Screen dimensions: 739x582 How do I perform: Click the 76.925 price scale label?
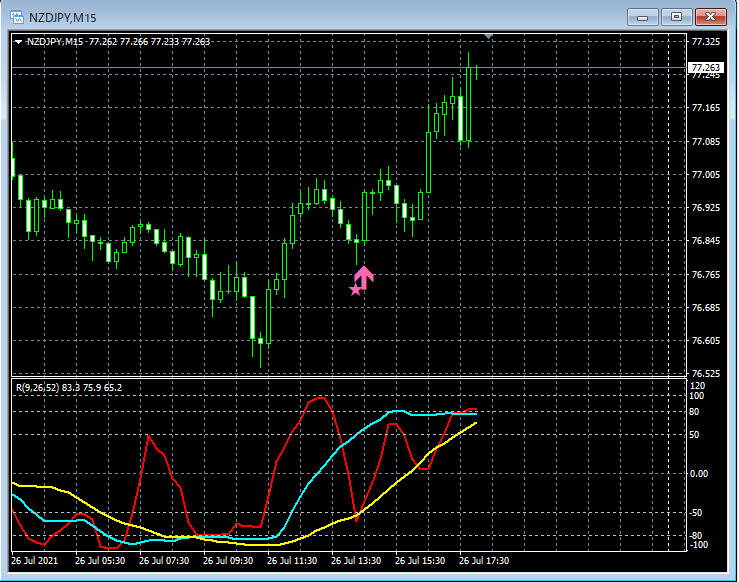click(x=706, y=208)
